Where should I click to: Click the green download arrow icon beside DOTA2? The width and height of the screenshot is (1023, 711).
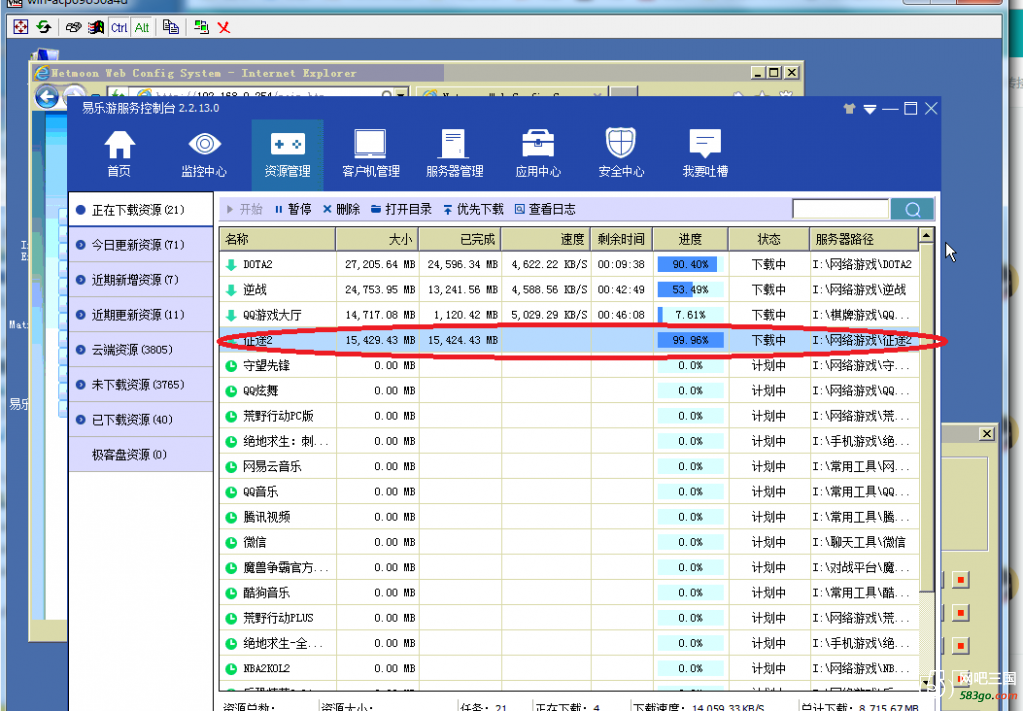point(231,265)
